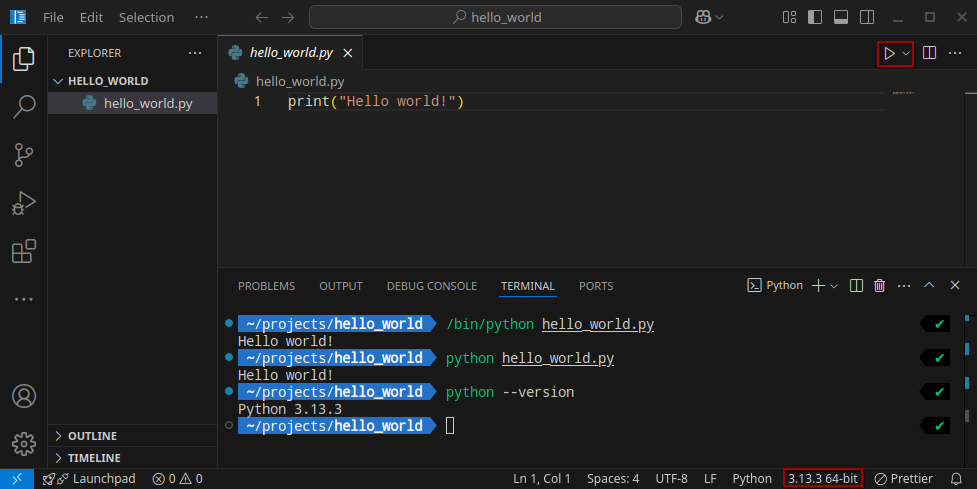The image size is (977, 489).
Task: Maximize the panel size chevron
Action: [x=928, y=285]
